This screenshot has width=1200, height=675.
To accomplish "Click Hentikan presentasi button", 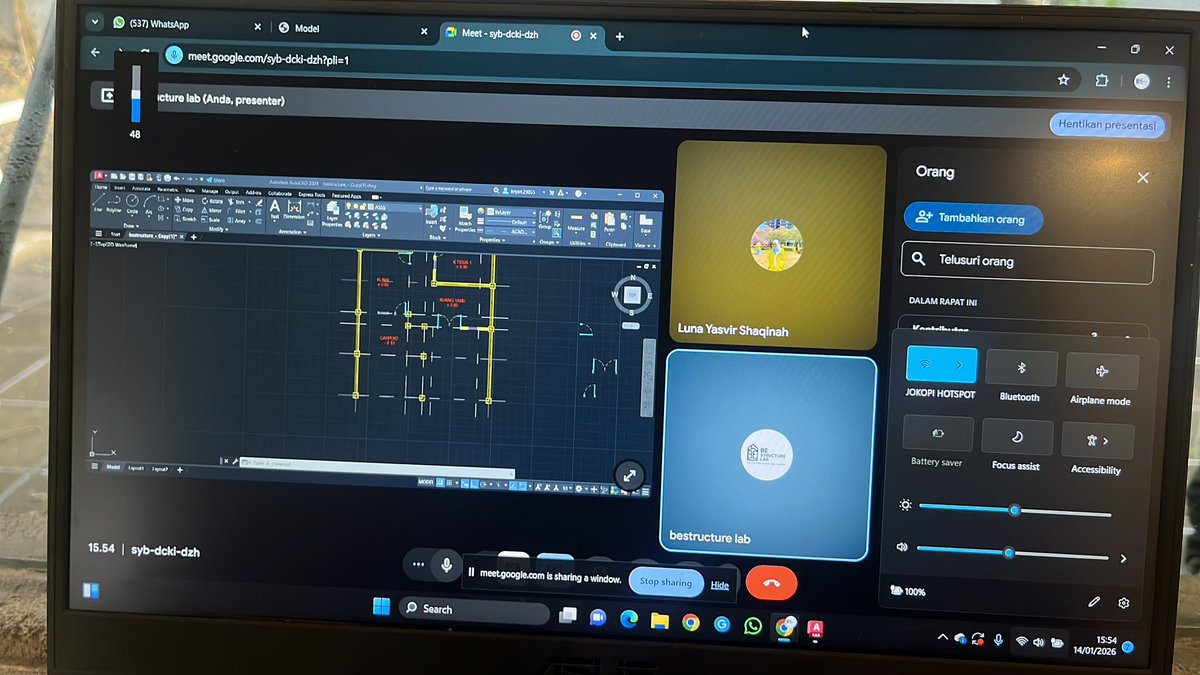I will [x=1107, y=126].
